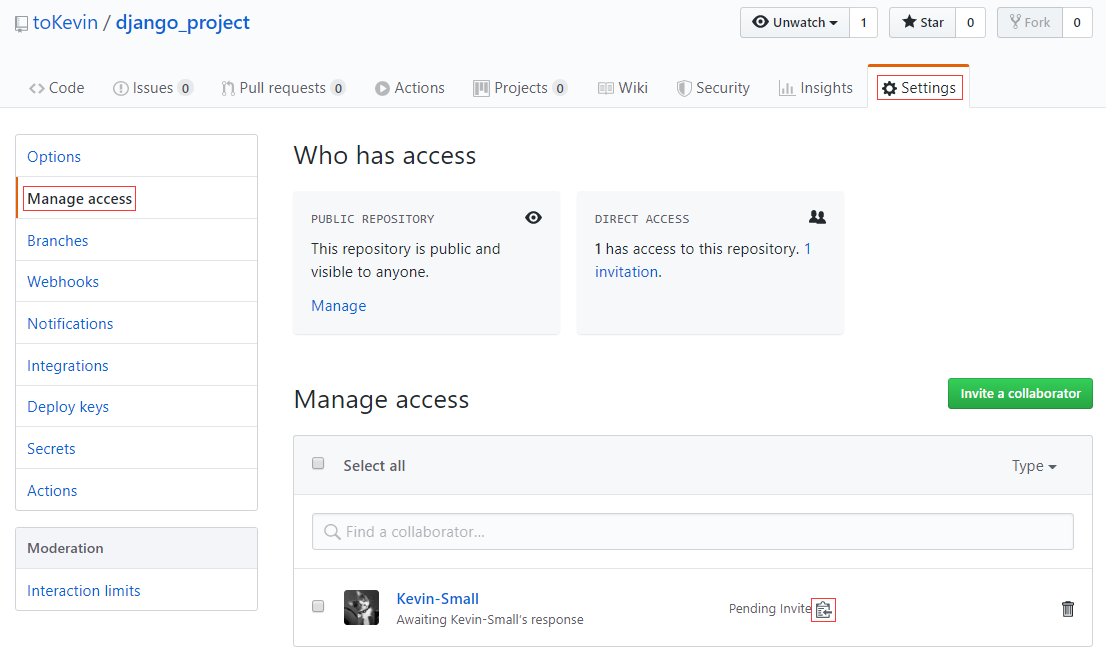Click the eye icon in Public Repository card
The height and width of the screenshot is (656, 1106).
coord(533,218)
